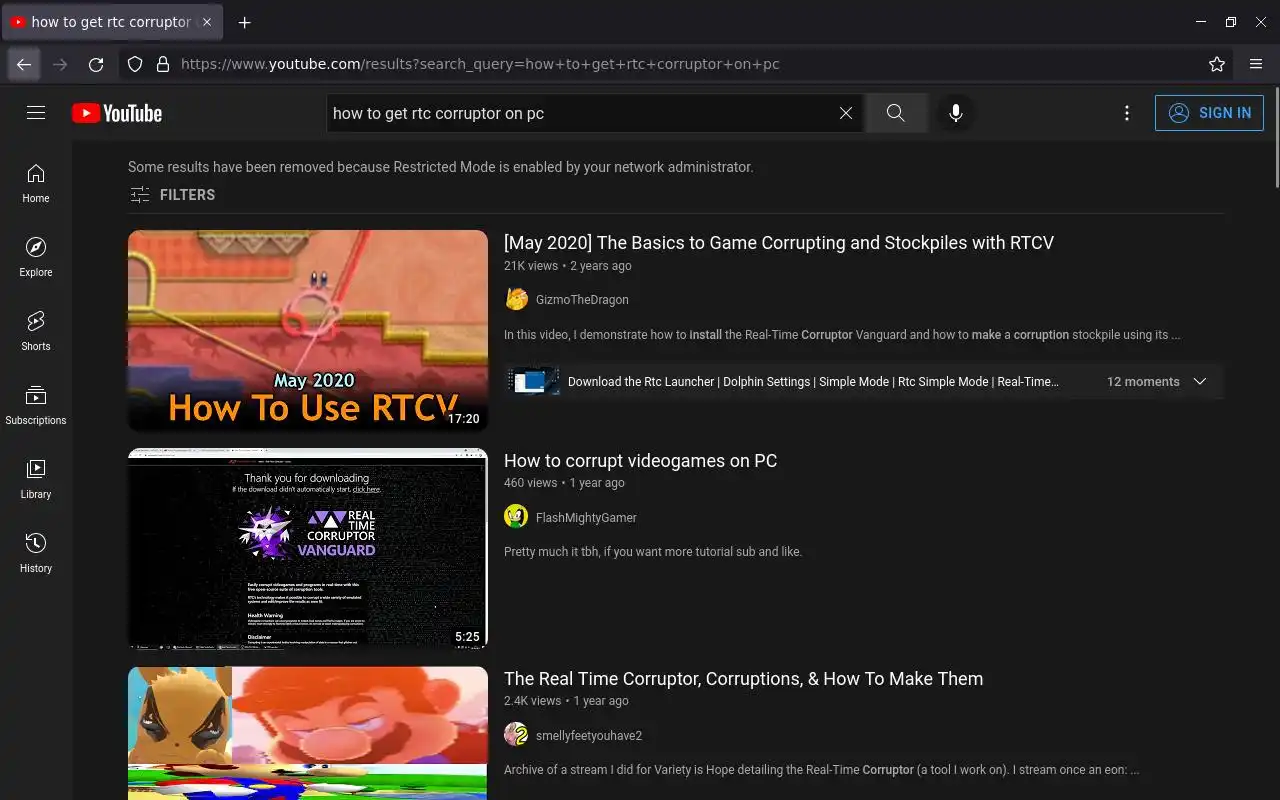
Task: Open the three-dot settings menu
Action: [x=1127, y=113]
